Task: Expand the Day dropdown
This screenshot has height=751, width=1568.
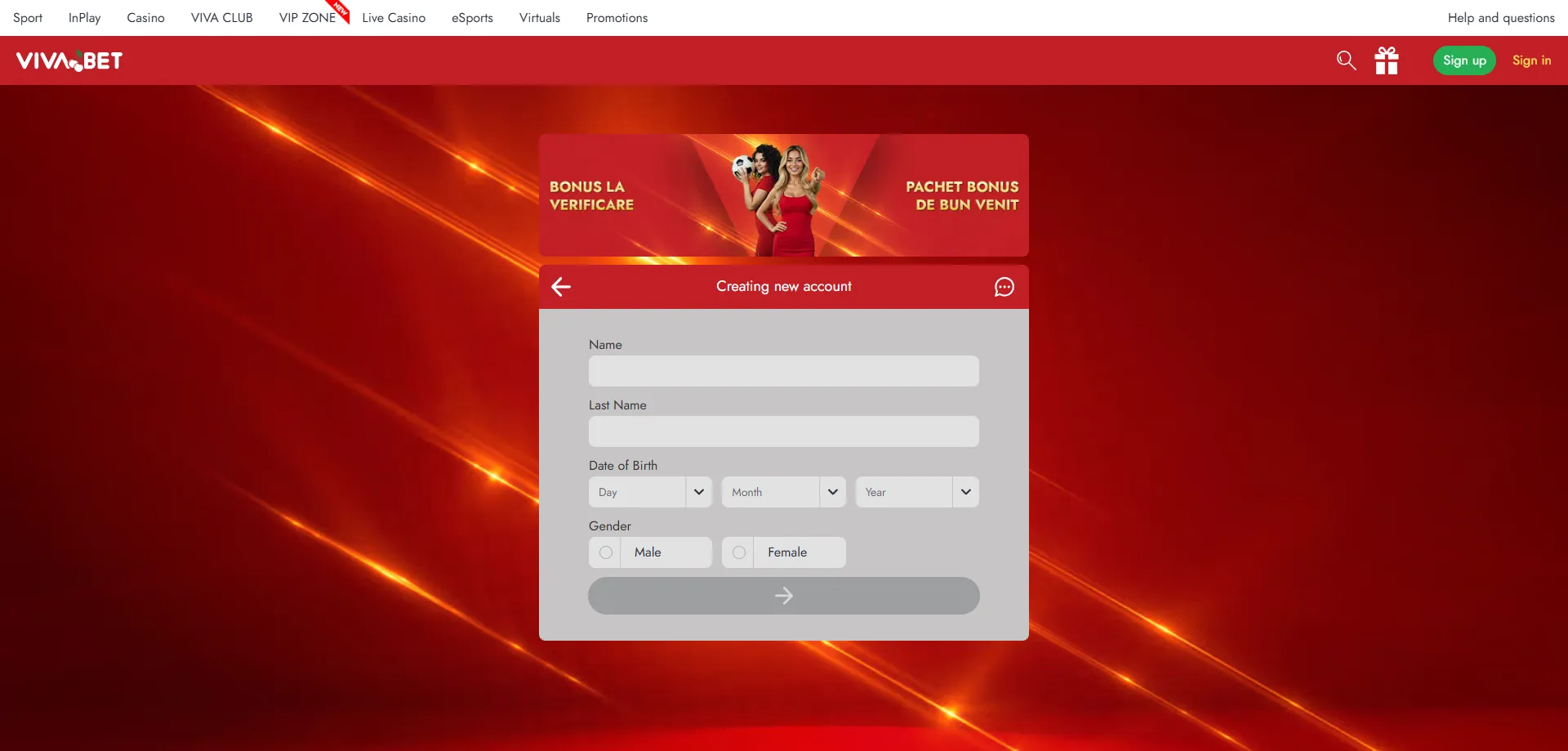Action: coord(650,492)
